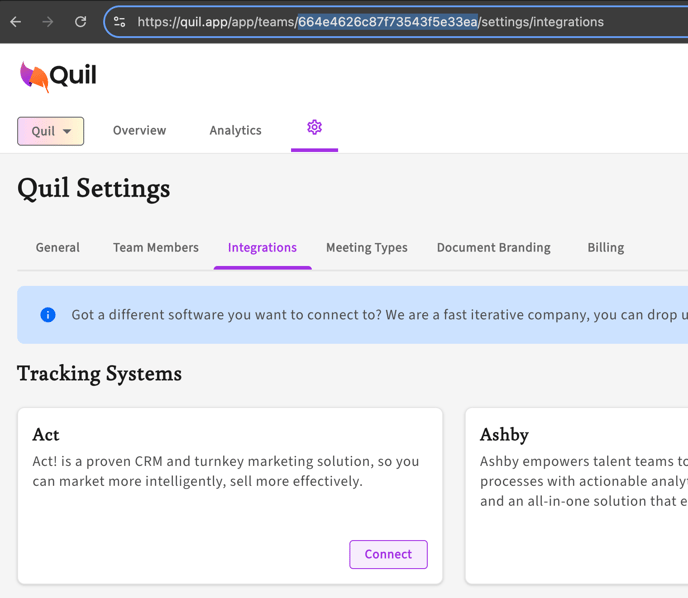Reload the page with refresh icon
688x598 pixels.
click(x=80, y=21)
